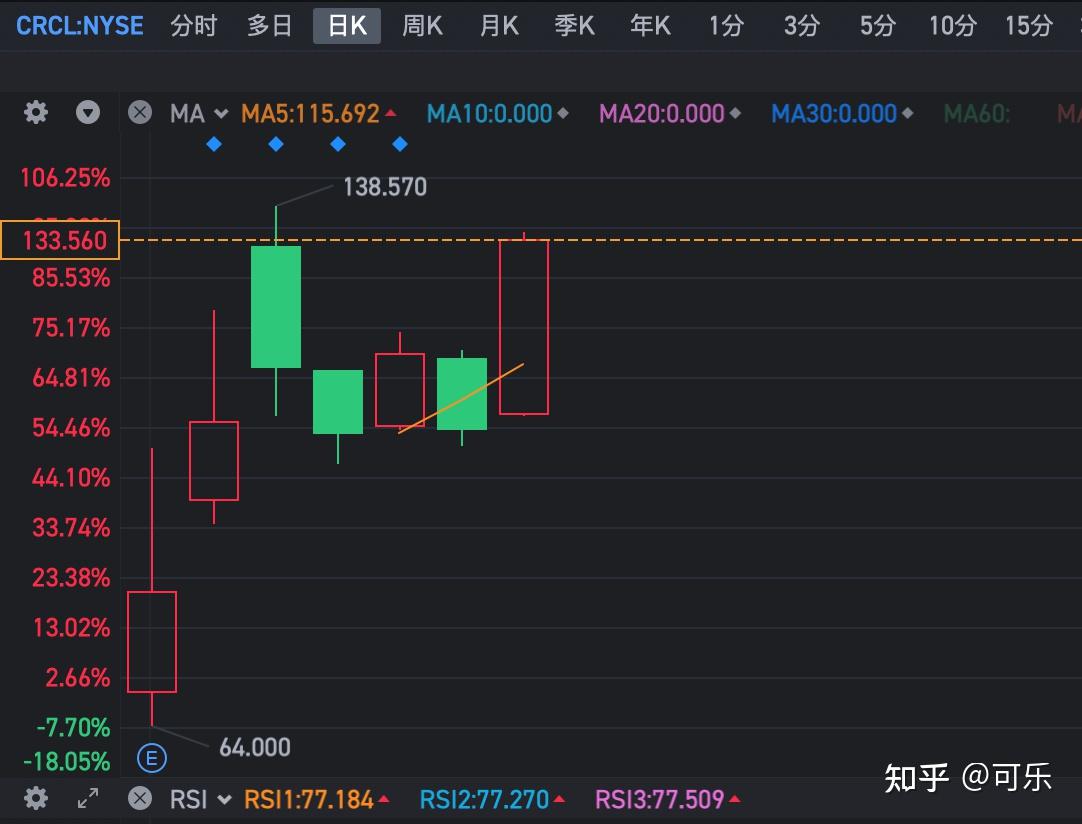Switch to the 周K tab
The height and width of the screenshot is (824, 1082).
(x=422, y=26)
